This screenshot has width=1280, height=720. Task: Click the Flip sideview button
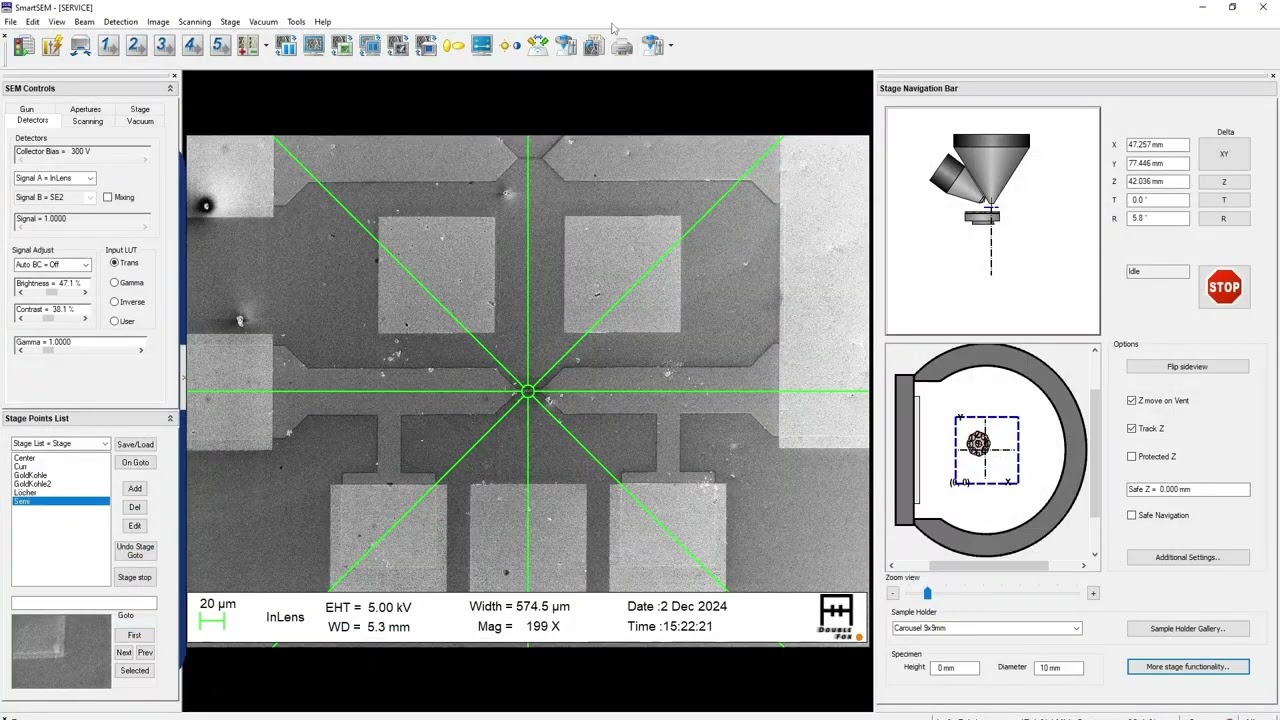pyautogui.click(x=1187, y=367)
